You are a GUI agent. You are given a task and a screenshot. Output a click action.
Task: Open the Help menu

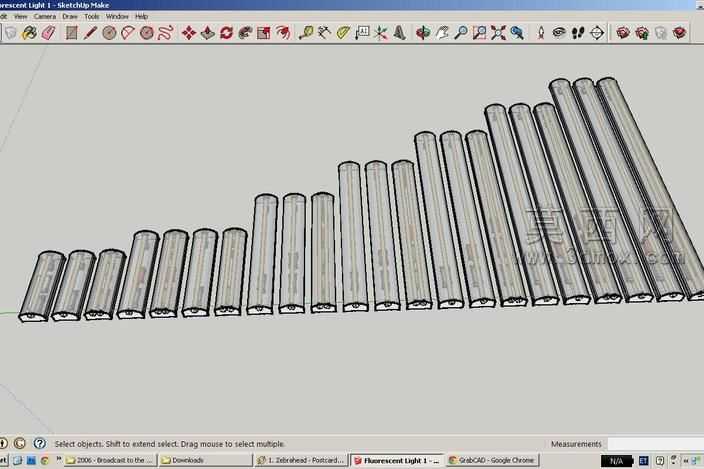[141, 16]
